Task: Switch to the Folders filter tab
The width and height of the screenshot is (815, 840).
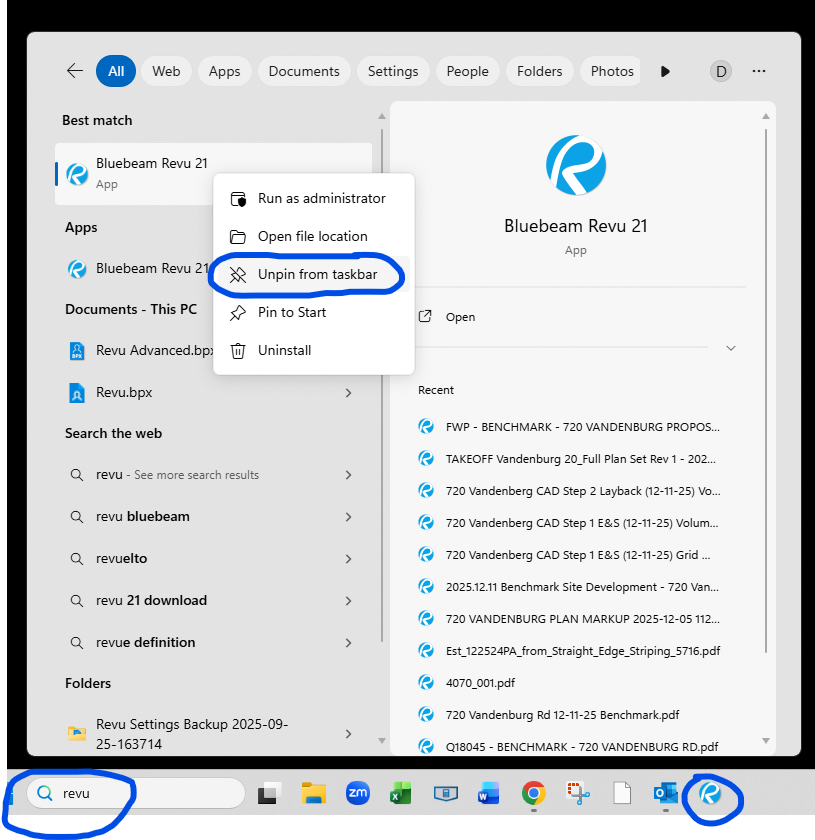Action: [x=540, y=71]
